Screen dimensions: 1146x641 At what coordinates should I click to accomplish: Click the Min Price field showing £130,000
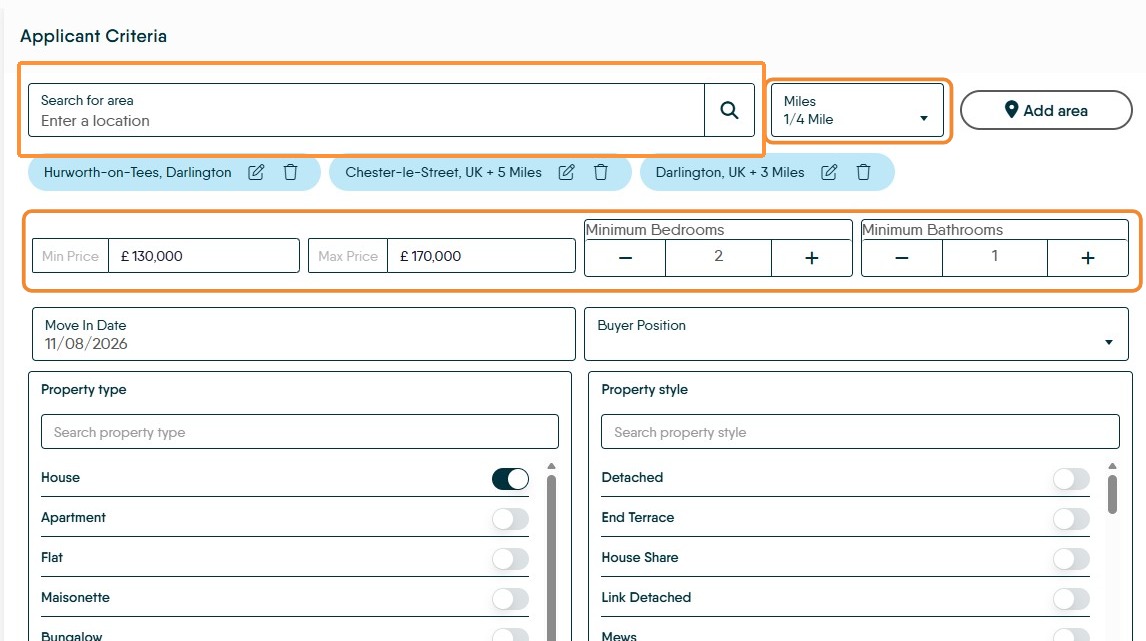click(x=203, y=256)
